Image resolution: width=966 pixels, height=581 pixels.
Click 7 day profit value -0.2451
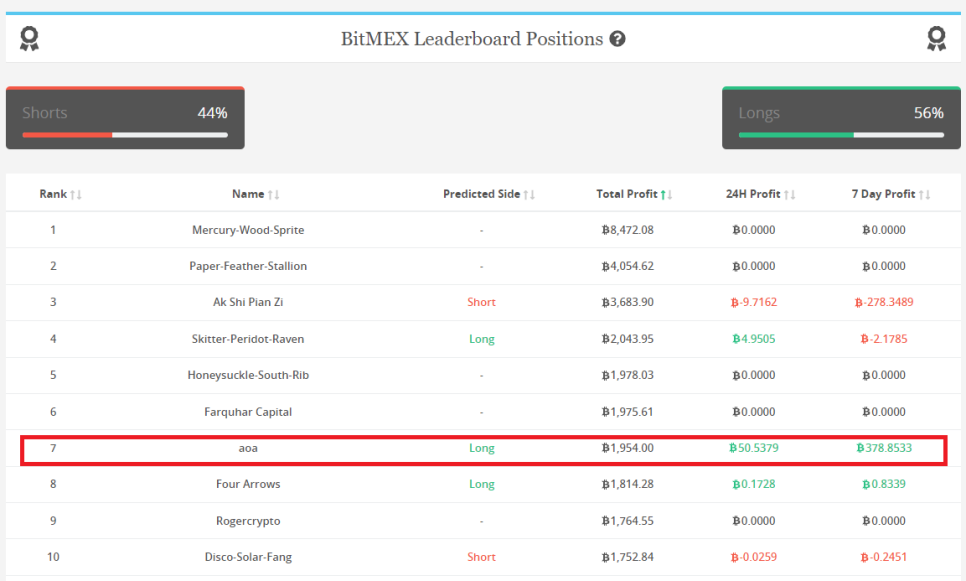883,557
